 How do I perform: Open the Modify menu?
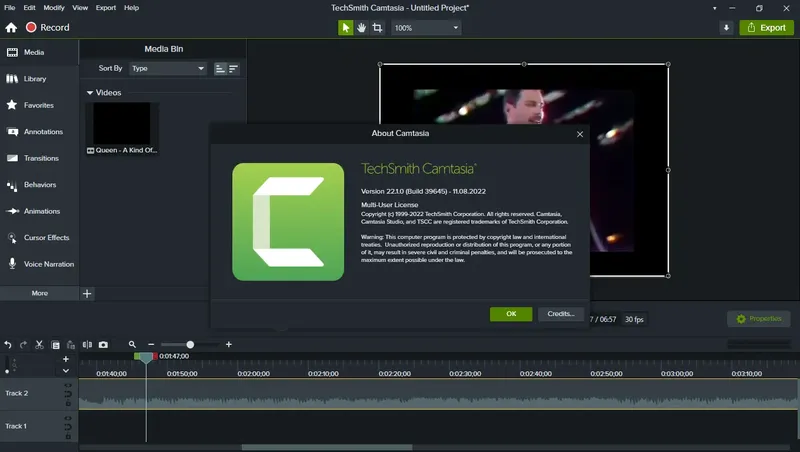pyautogui.click(x=54, y=8)
